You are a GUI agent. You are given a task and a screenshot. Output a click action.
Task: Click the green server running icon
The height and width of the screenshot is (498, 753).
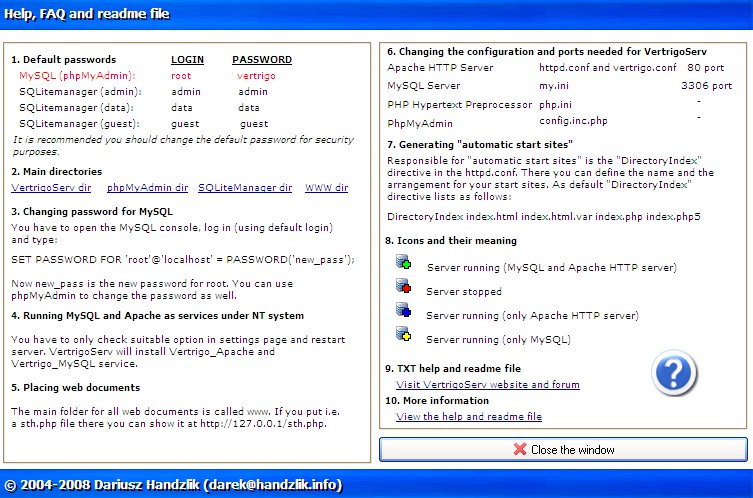(x=403, y=262)
